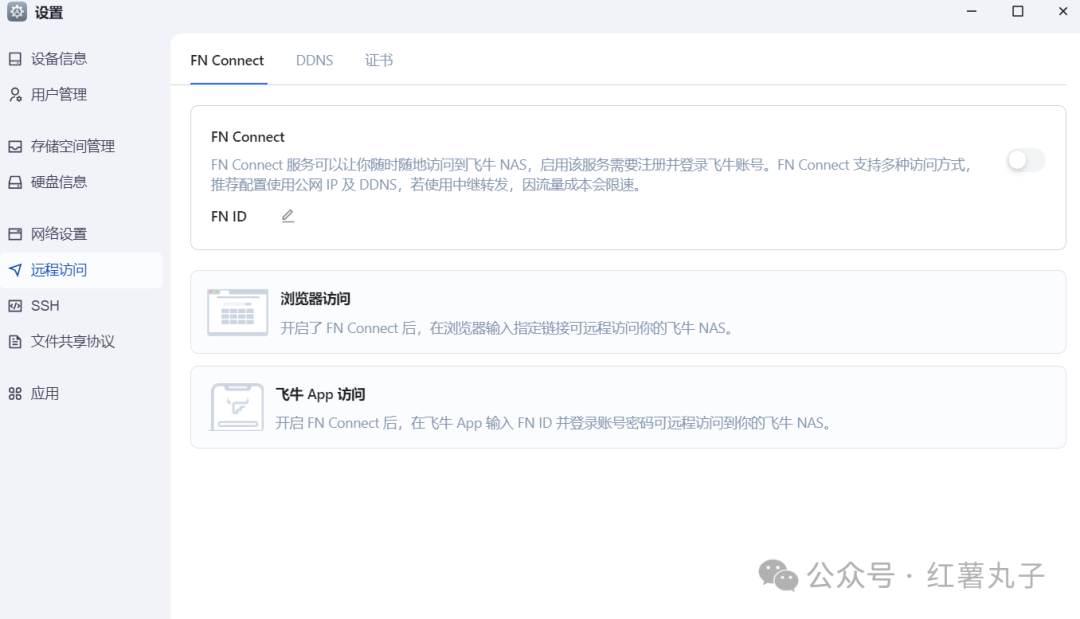Switch to the FN Connect tab
This screenshot has height=619, width=1080.
pyautogui.click(x=227, y=61)
